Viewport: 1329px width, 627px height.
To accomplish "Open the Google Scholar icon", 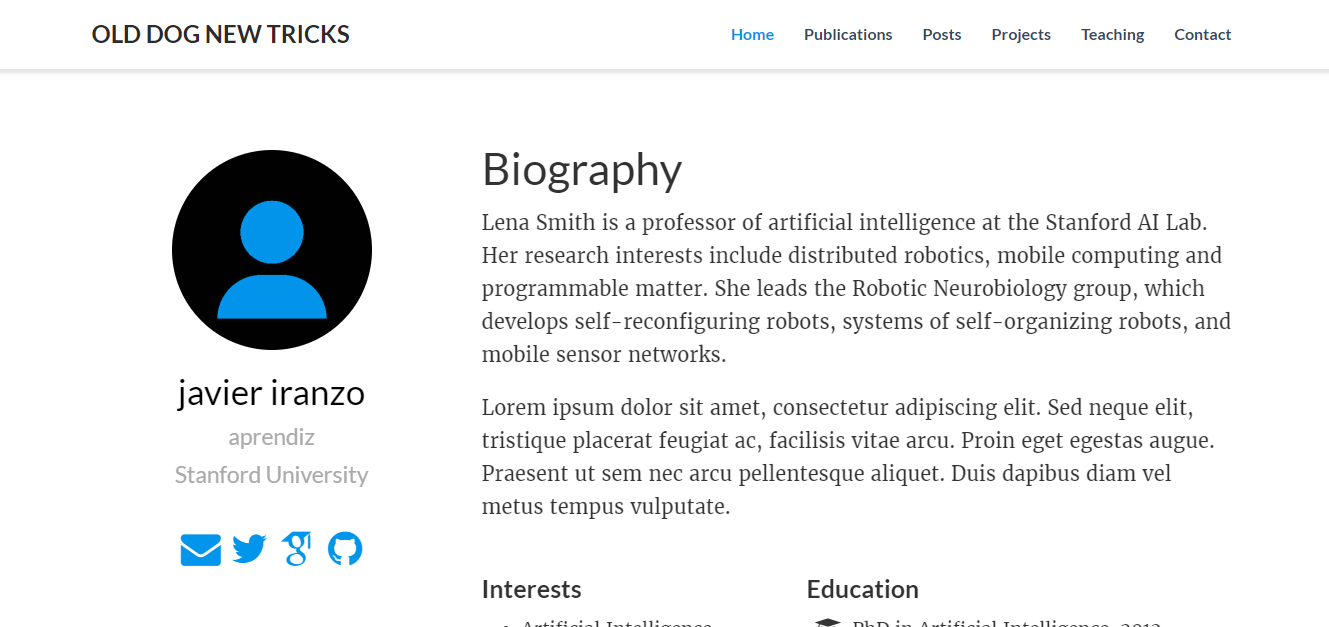I will click(x=296, y=549).
